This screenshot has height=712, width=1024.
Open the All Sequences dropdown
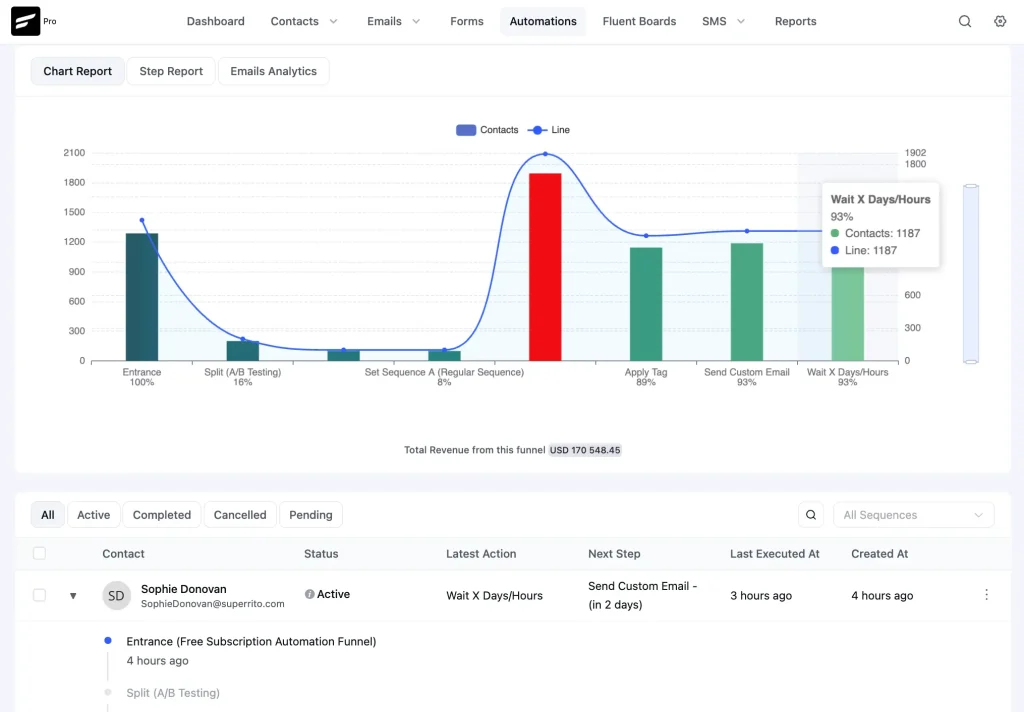(x=912, y=514)
